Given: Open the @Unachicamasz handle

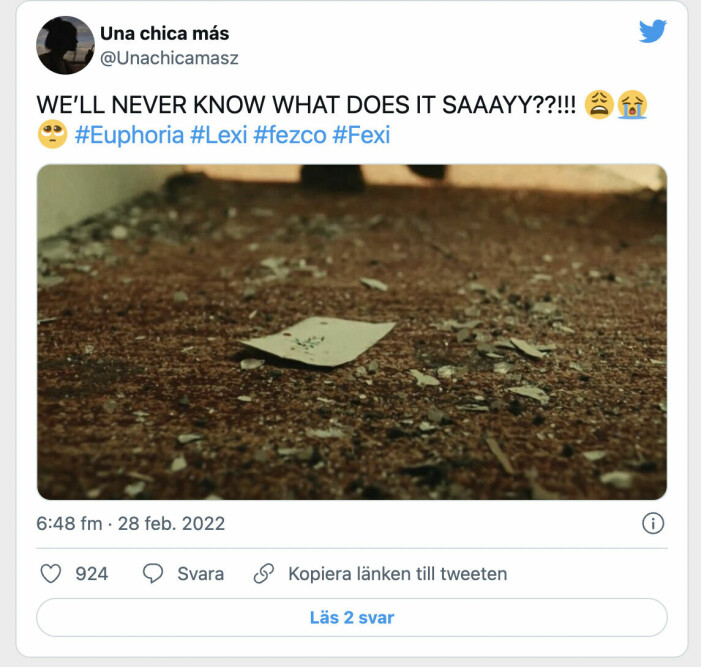Looking at the screenshot, I should (169, 58).
